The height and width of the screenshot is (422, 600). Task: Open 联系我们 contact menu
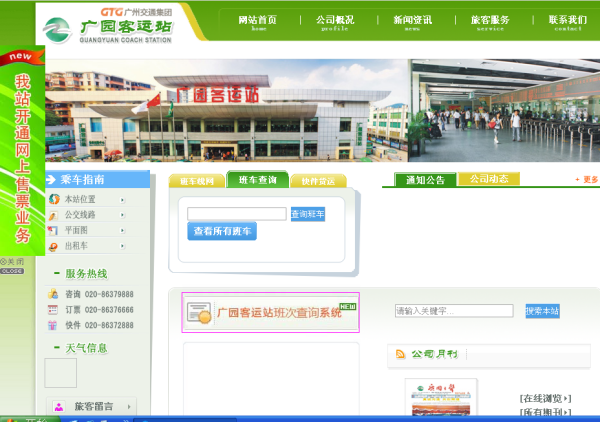click(x=568, y=23)
